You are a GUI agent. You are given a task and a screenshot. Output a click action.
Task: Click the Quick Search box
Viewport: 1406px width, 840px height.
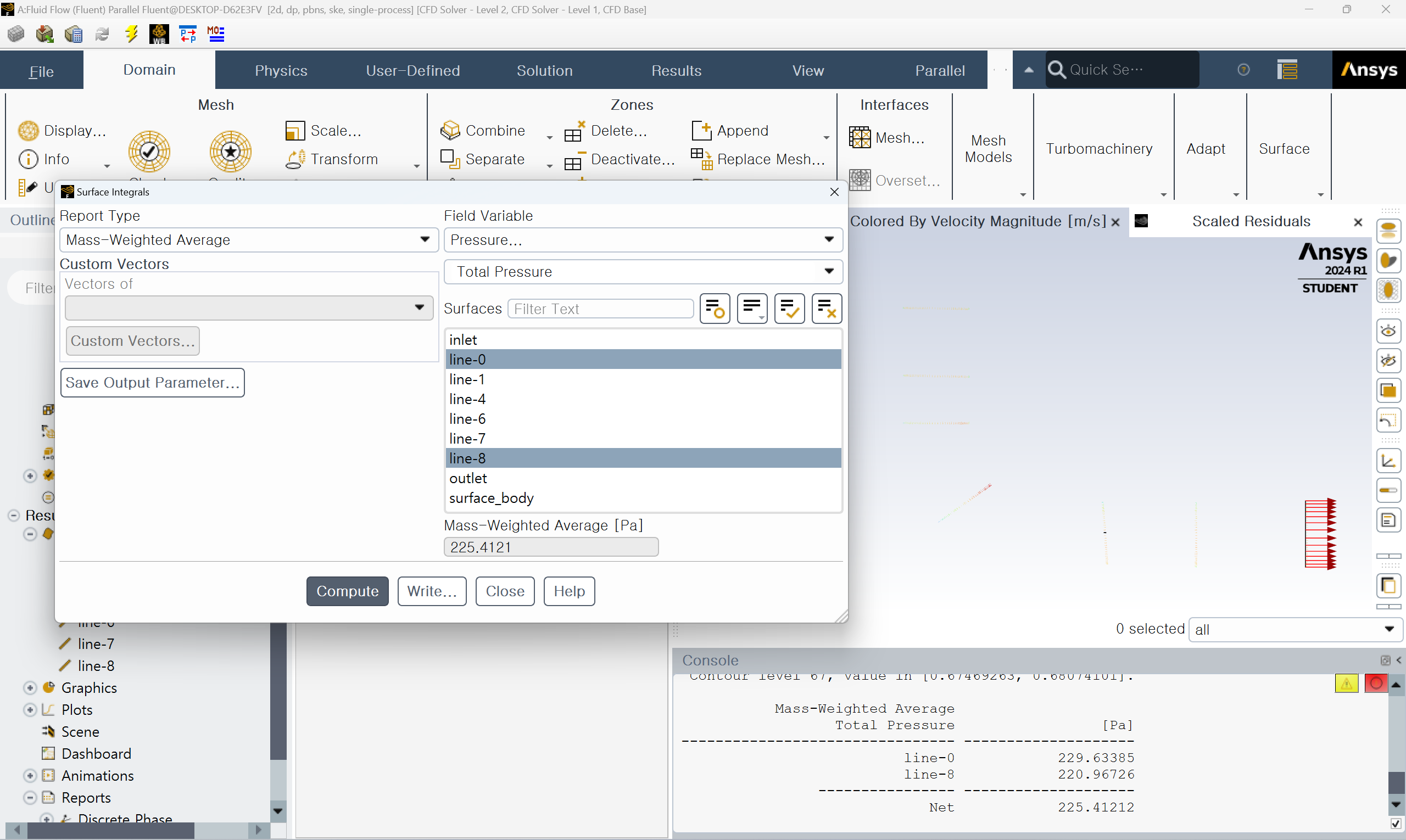point(1122,70)
